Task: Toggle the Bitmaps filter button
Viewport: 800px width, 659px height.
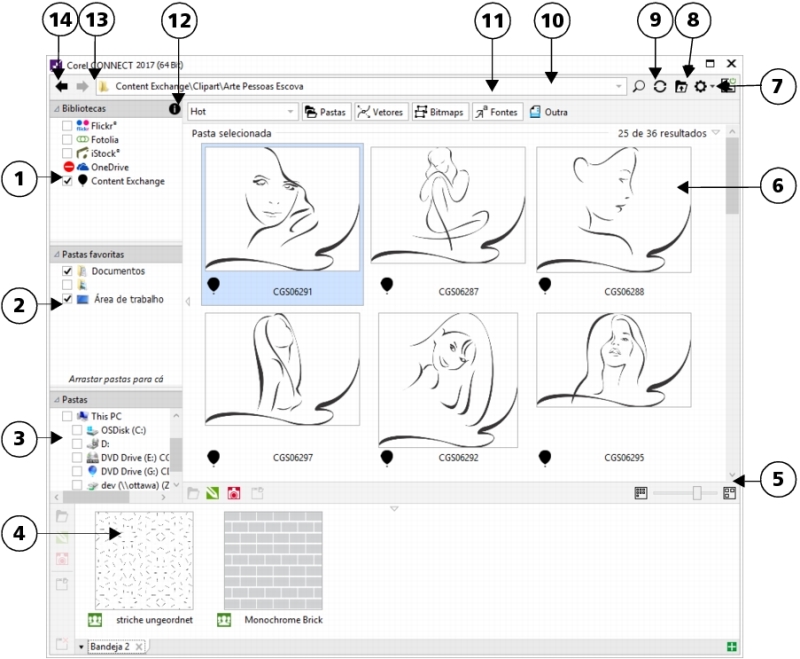Action: click(438, 112)
